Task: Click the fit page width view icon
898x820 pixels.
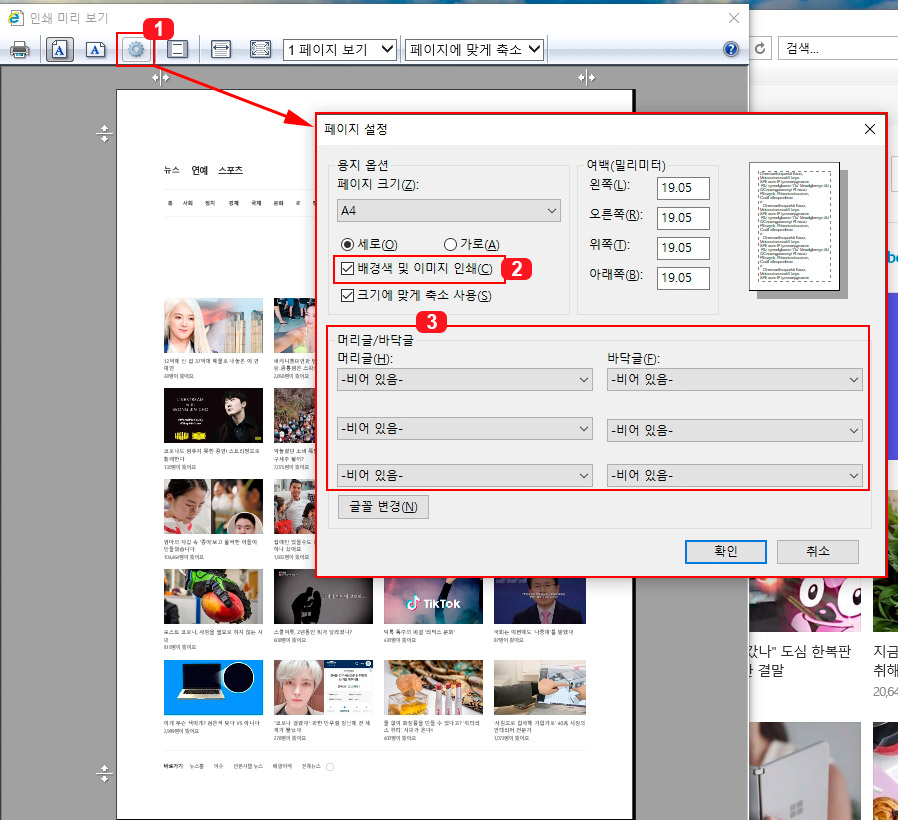Action: pos(220,50)
